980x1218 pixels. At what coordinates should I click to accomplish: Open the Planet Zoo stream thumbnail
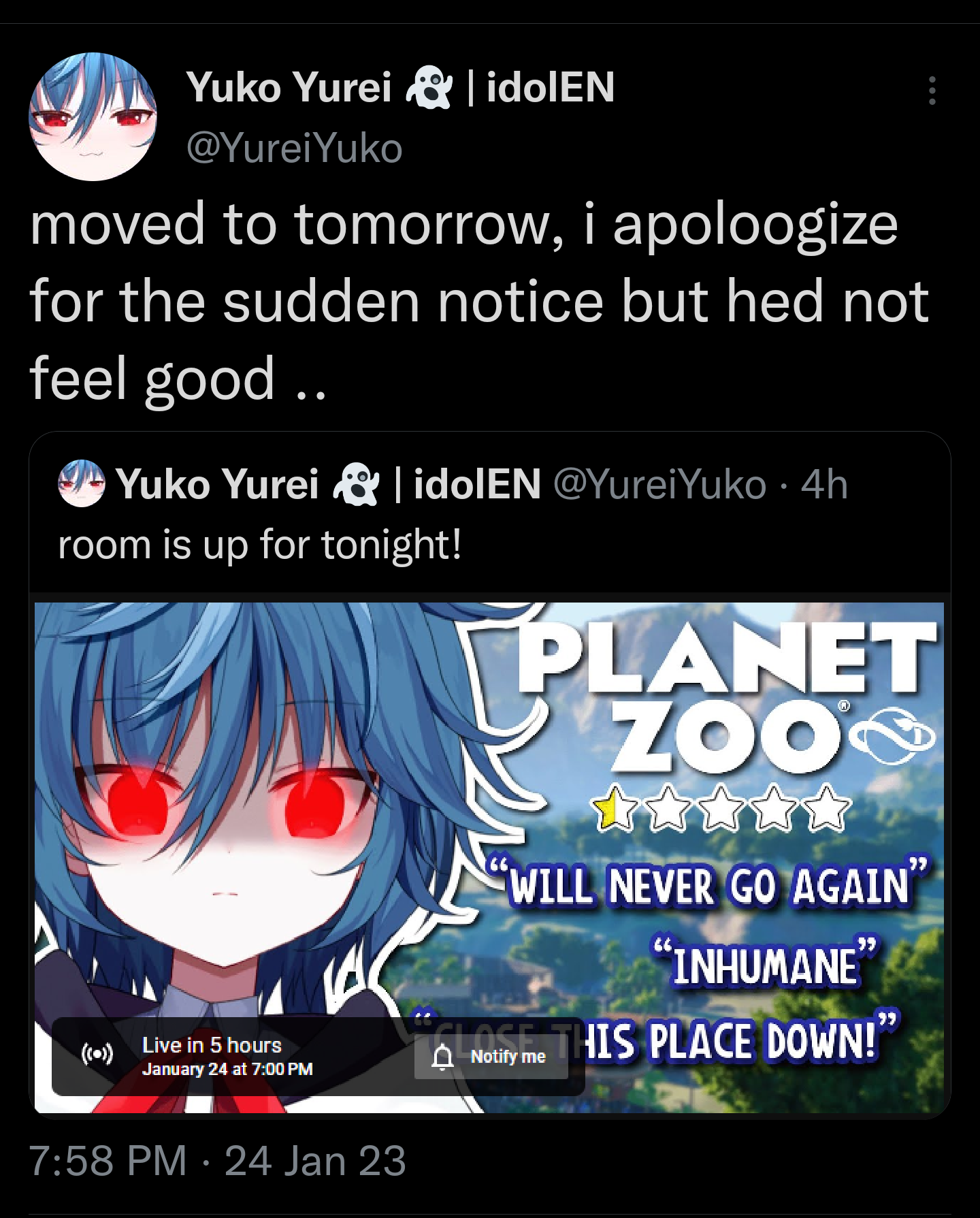(489, 858)
